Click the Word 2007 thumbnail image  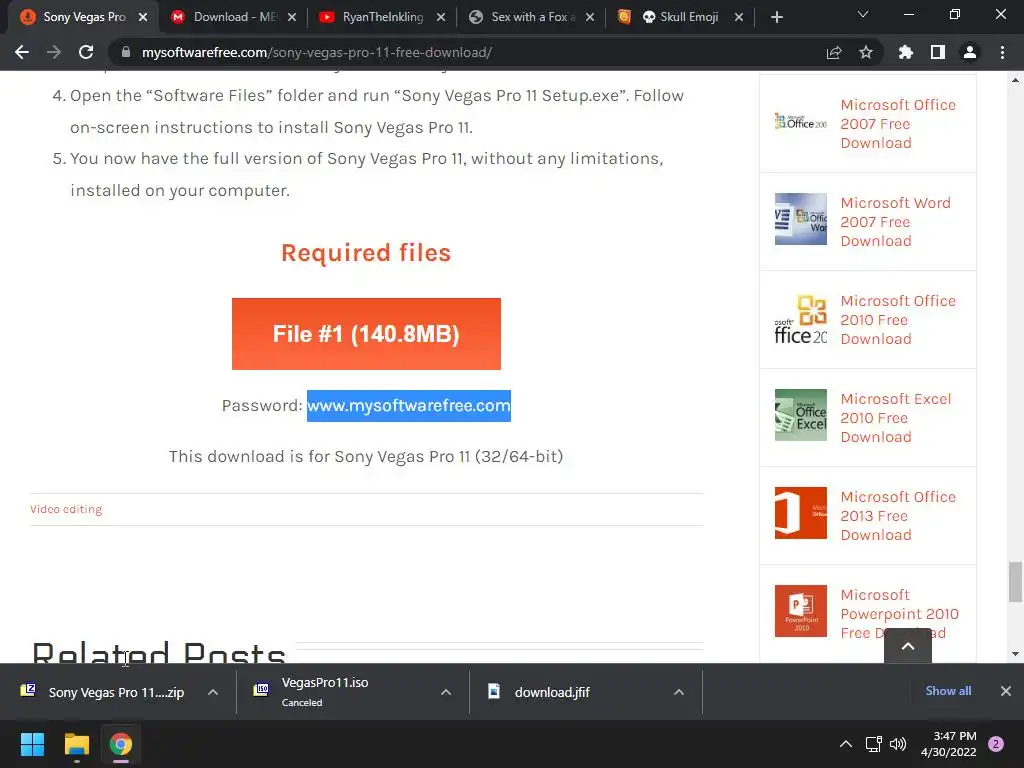coord(801,219)
